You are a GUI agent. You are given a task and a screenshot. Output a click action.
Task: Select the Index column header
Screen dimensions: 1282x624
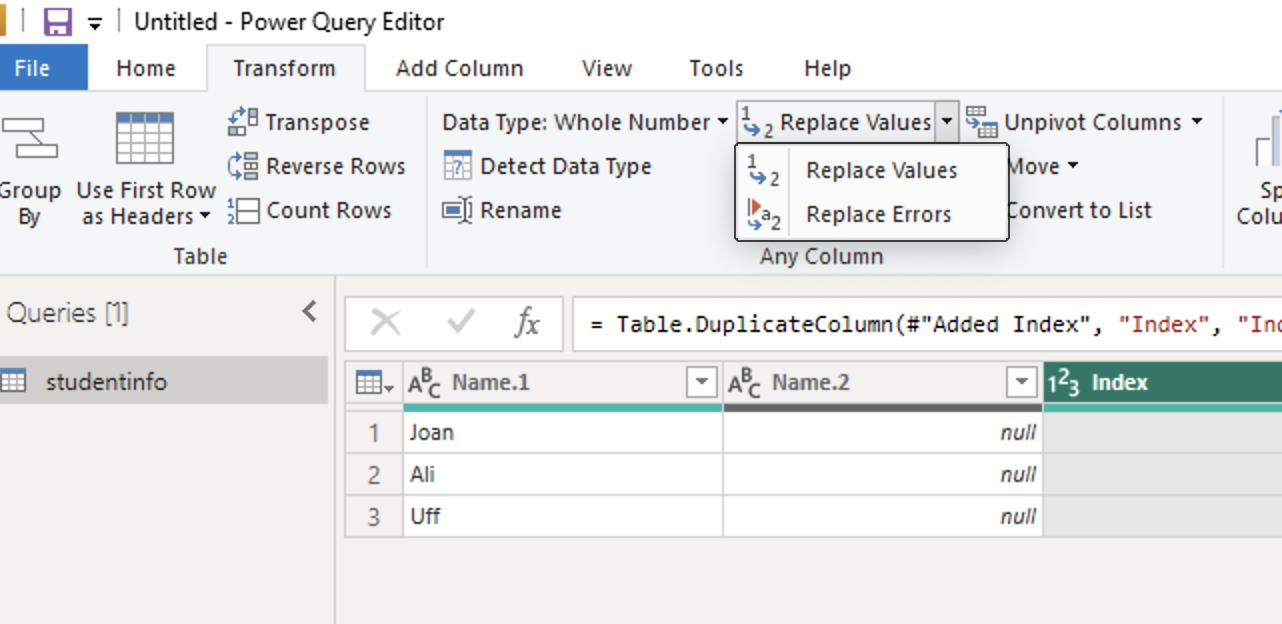tap(1163, 382)
